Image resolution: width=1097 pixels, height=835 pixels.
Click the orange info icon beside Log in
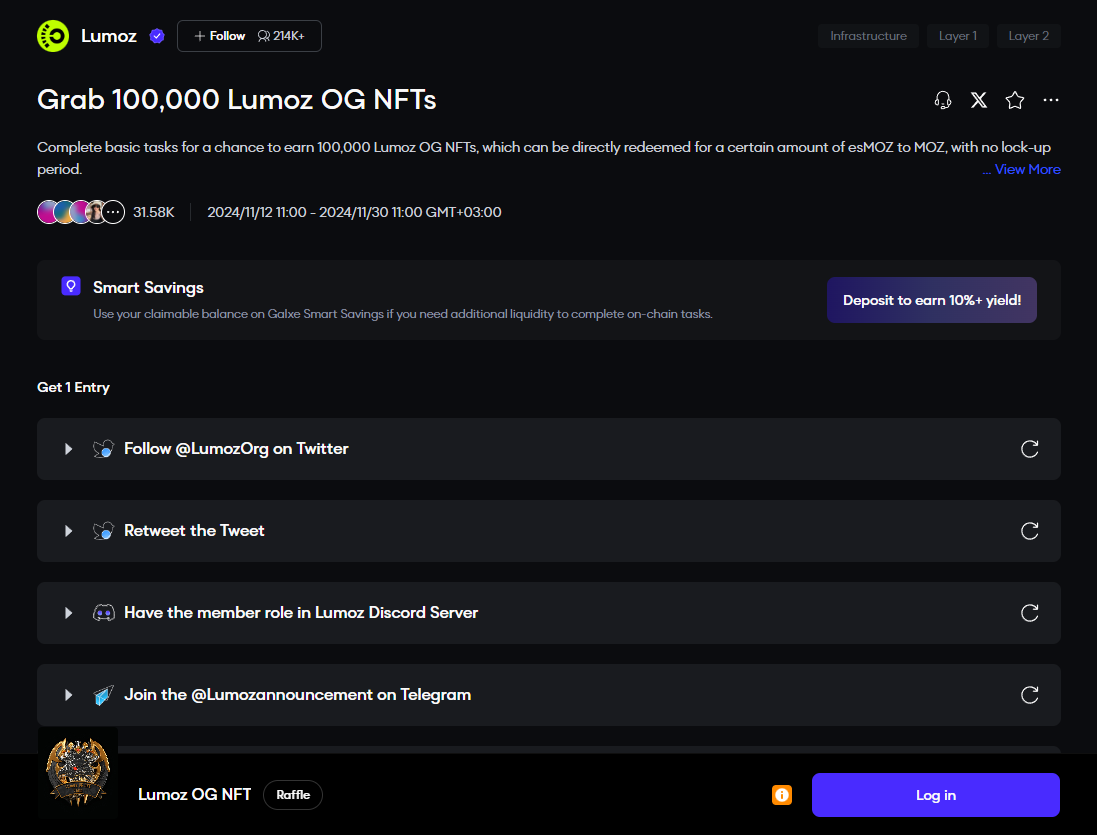[782, 795]
